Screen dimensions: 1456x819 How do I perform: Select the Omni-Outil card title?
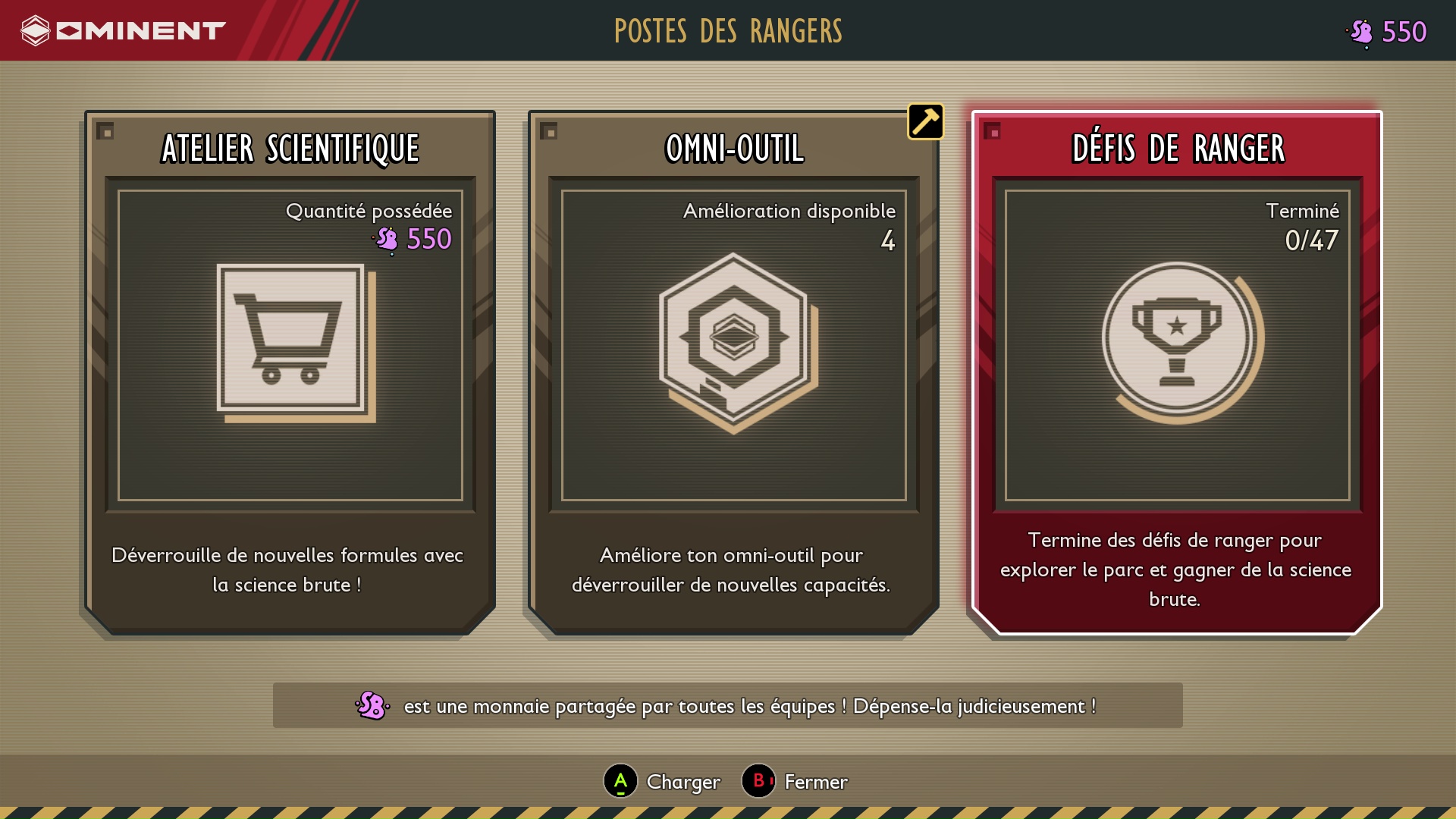(x=734, y=148)
